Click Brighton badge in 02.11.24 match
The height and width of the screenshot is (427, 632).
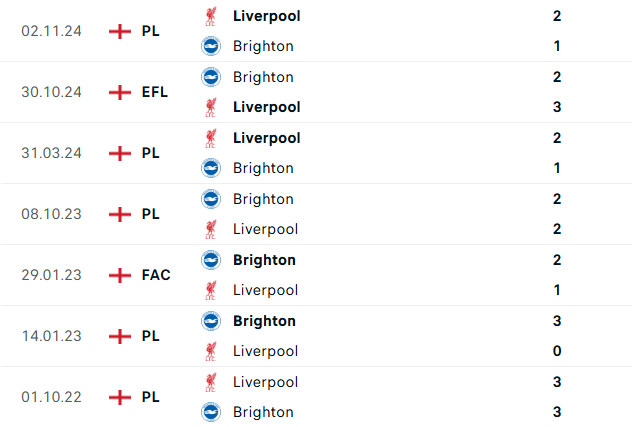click(211, 46)
